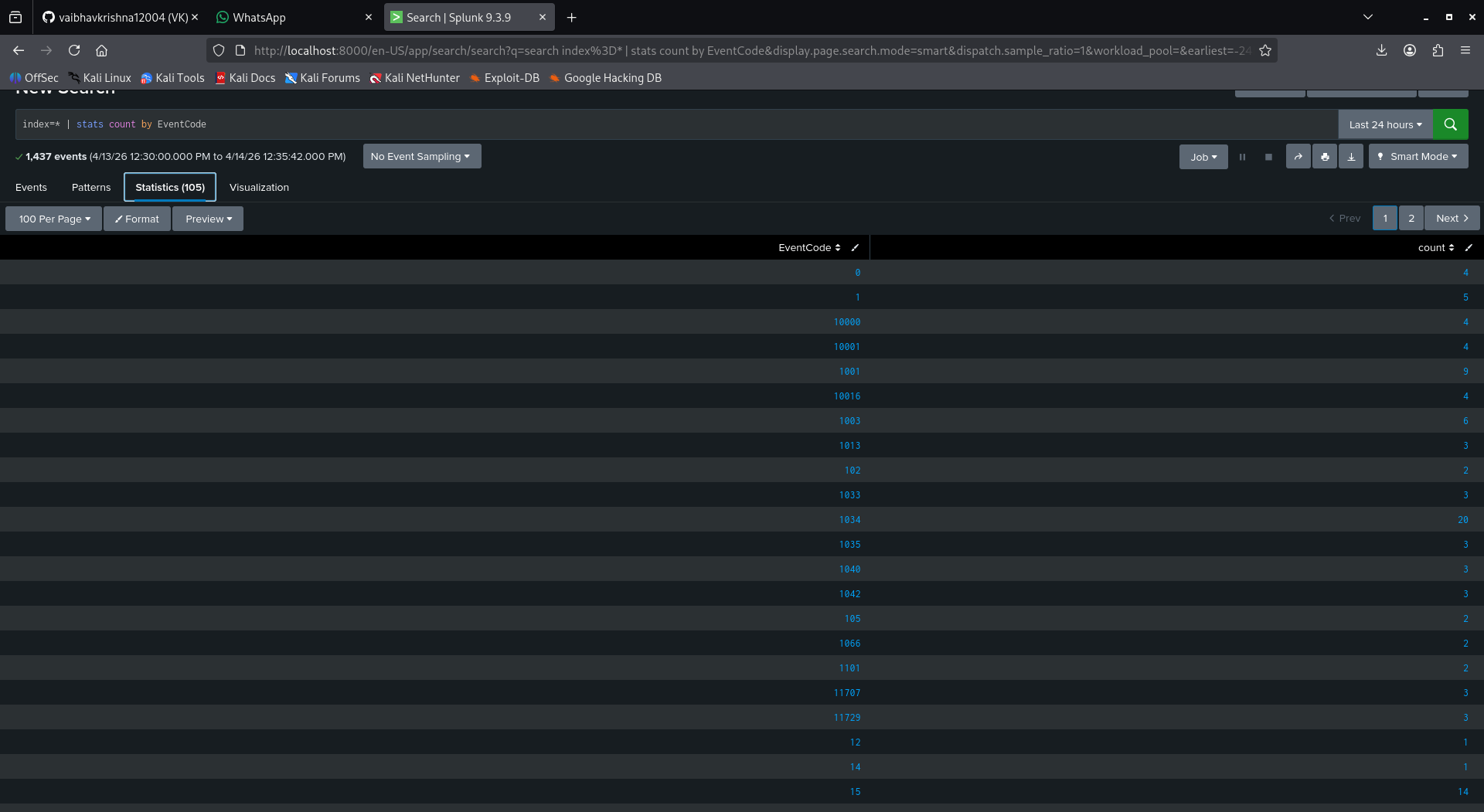Click the Next pagination button

(1451, 218)
